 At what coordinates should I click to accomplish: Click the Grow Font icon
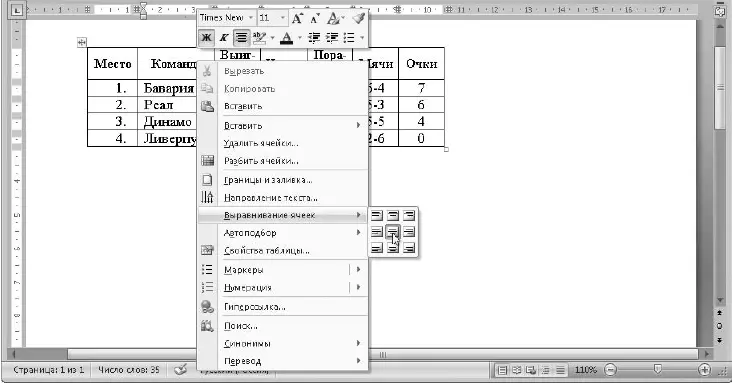297,18
